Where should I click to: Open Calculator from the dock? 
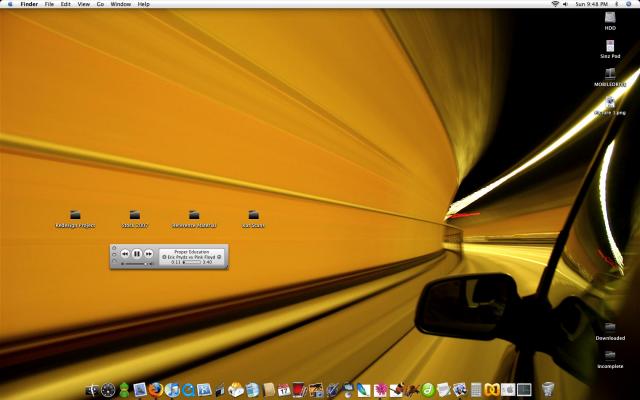(476, 390)
